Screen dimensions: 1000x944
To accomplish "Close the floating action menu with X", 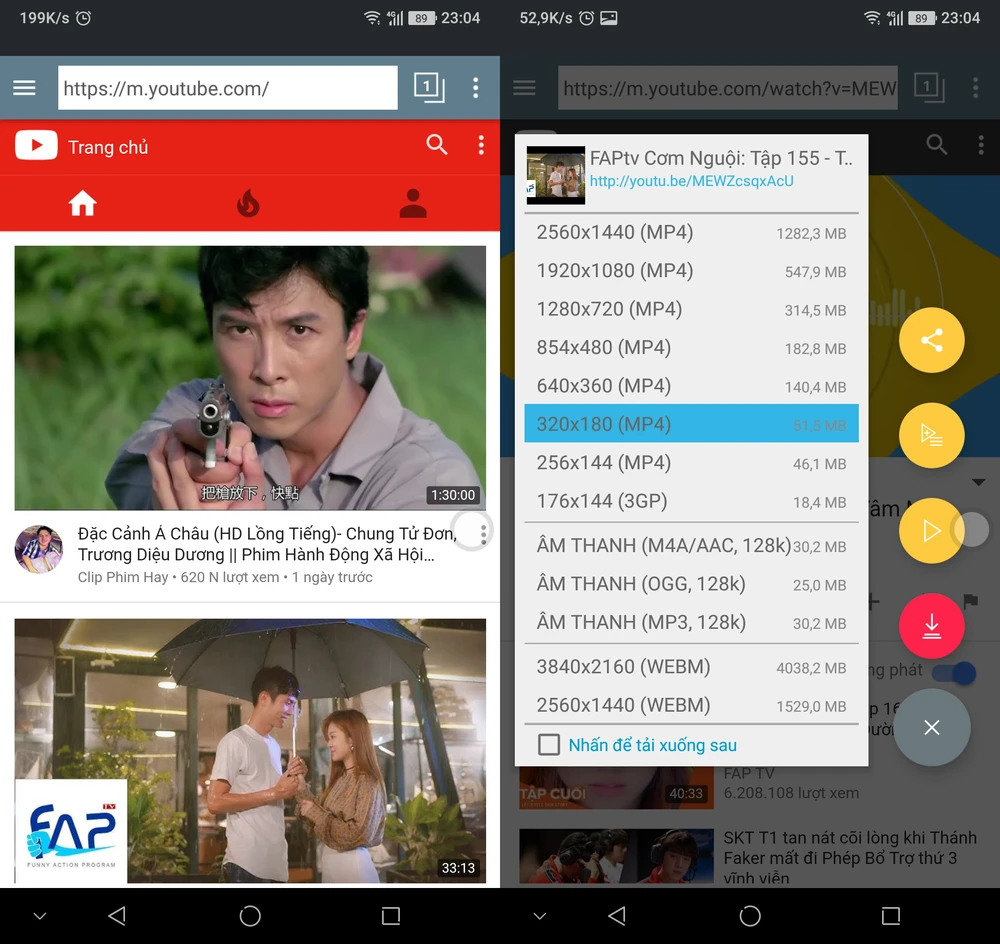I will pos(931,727).
